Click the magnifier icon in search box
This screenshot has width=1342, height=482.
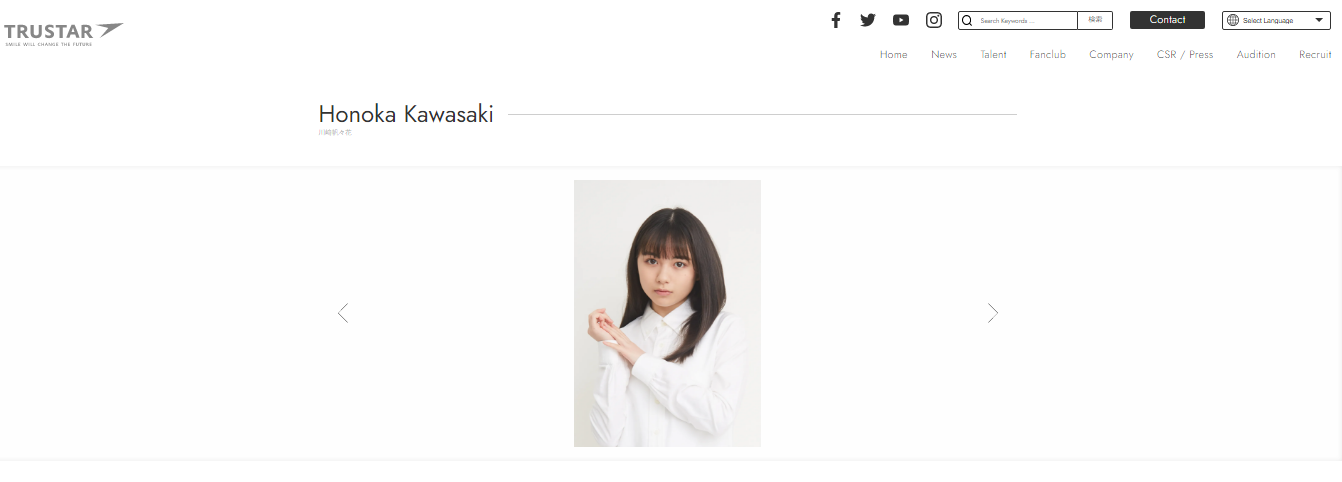[x=967, y=20]
